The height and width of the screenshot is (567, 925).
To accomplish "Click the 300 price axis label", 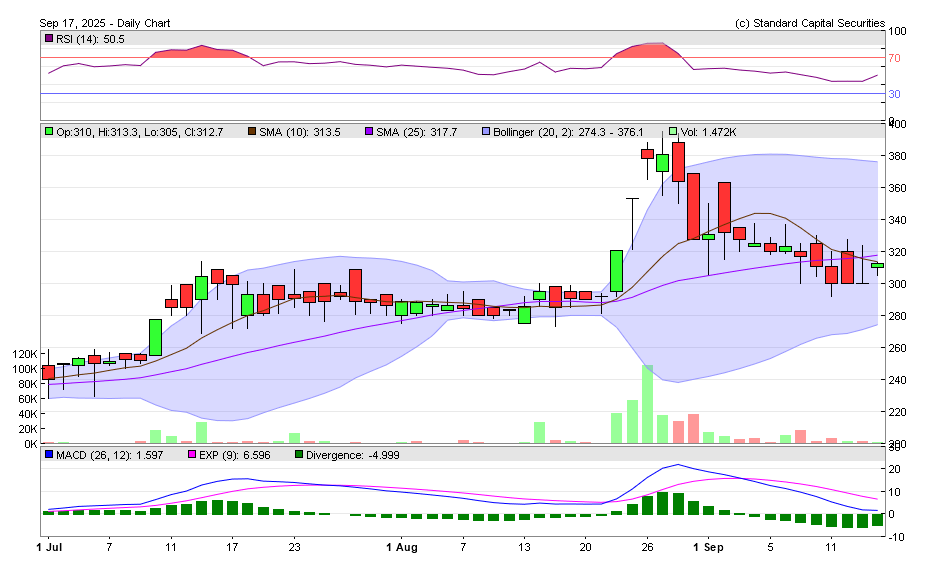I will [x=898, y=284].
